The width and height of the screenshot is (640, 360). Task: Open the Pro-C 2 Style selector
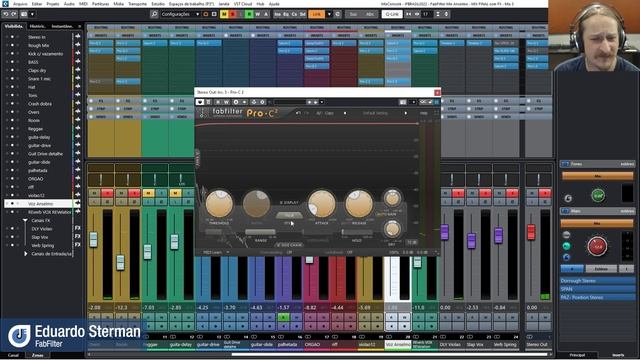(x=289, y=216)
